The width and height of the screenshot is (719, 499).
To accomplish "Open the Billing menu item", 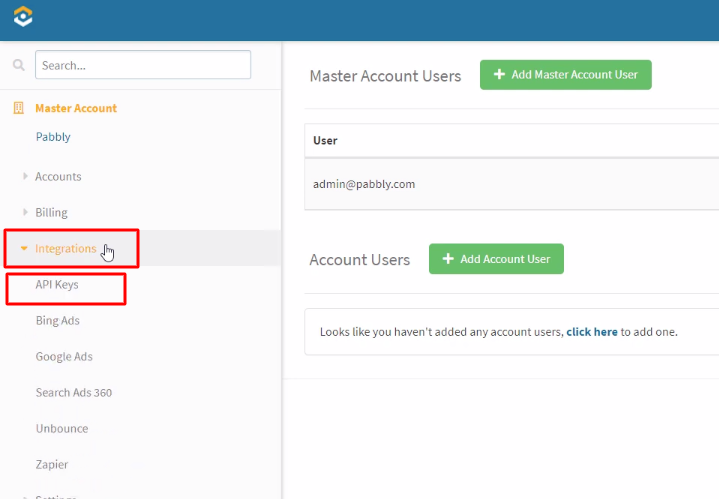I will 51,212.
